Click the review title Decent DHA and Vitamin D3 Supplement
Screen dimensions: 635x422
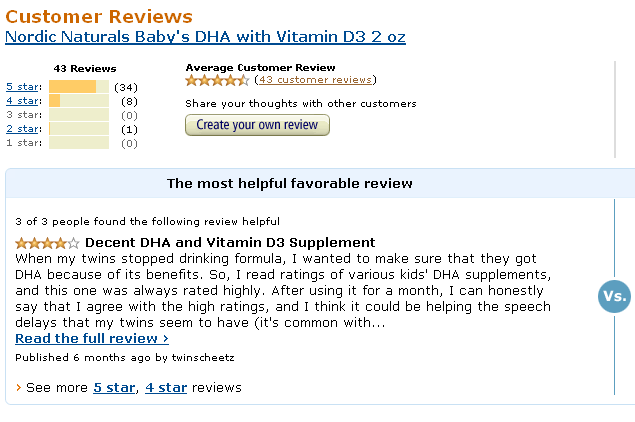point(230,243)
